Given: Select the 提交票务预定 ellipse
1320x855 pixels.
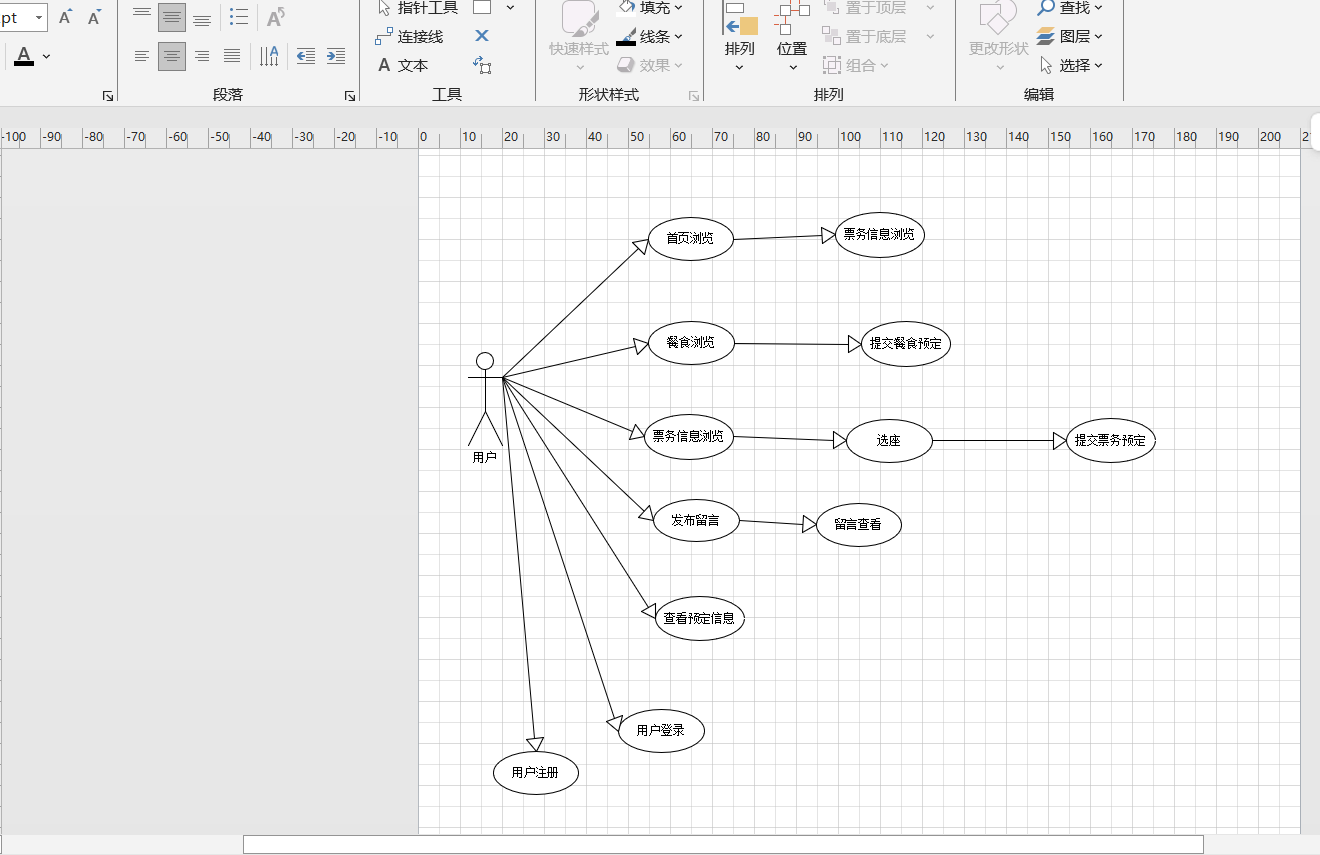Looking at the screenshot, I should [x=1110, y=440].
